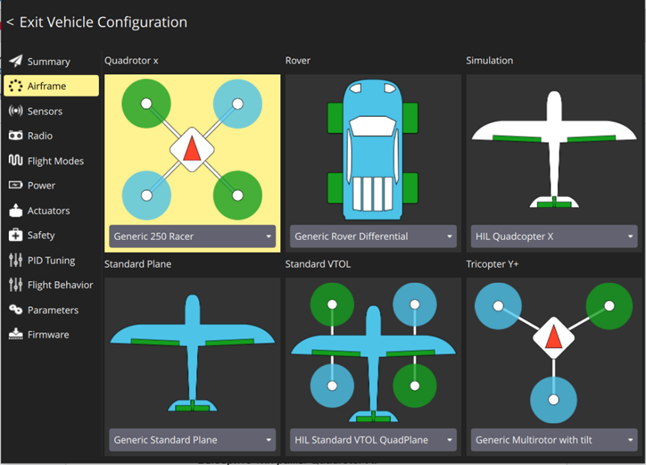Screen dimensions: 646x465
Task: Go to Sensors setup
Action: [51, 111]
